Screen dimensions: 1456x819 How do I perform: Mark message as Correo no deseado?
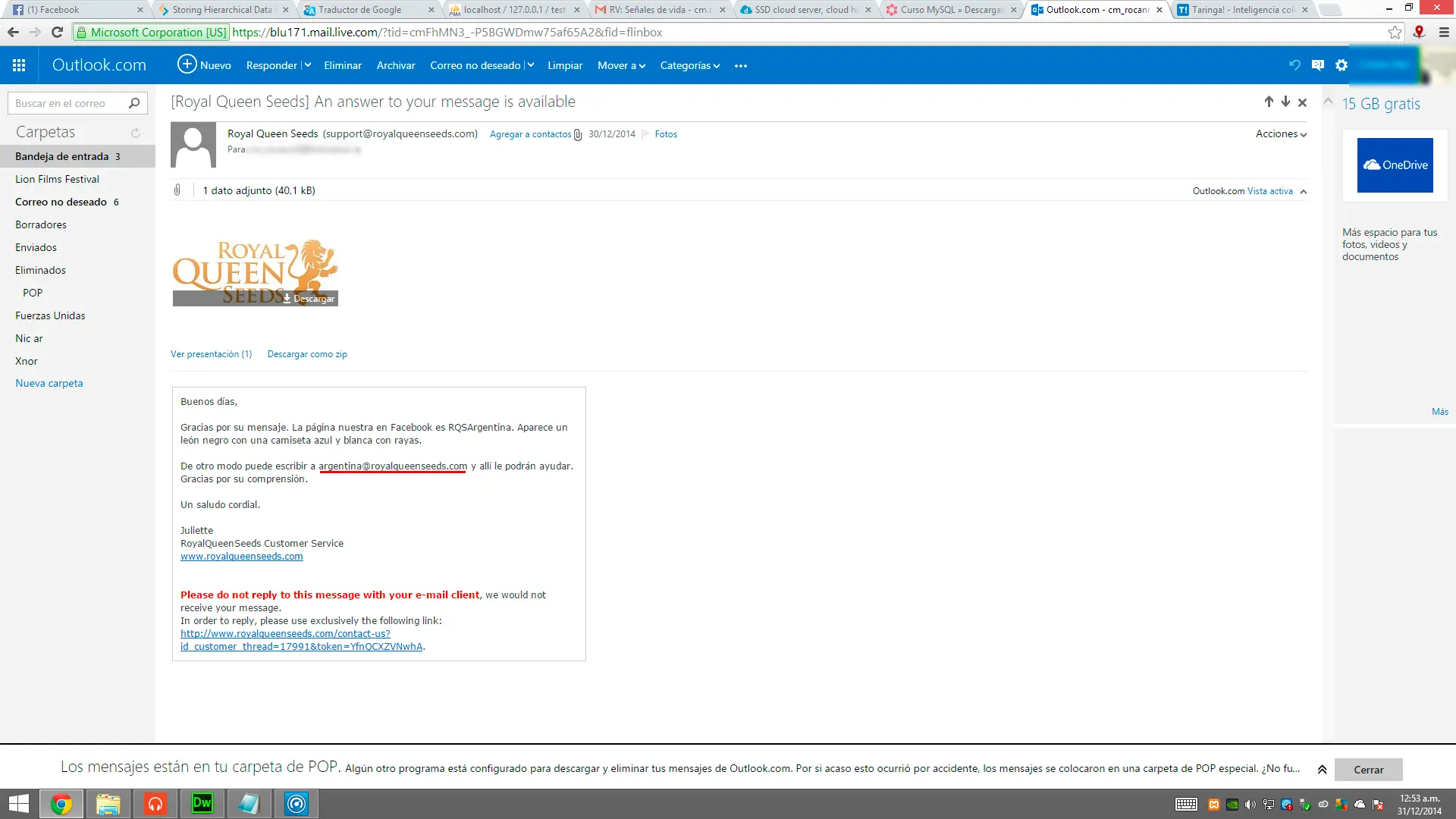(x=475, y=65)
